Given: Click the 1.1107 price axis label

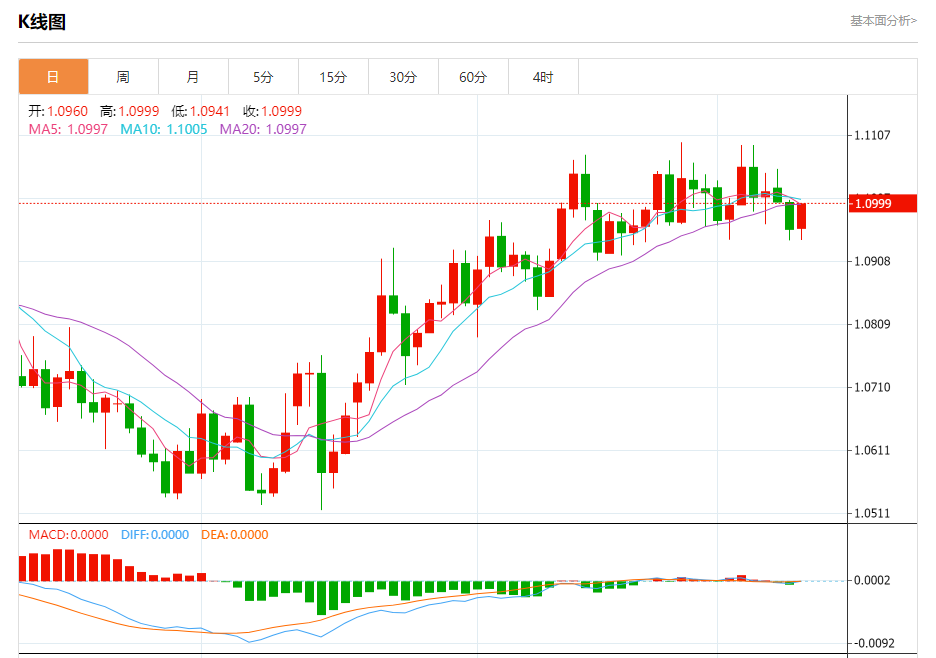Looking at the screenshot, I should [872, 136].
